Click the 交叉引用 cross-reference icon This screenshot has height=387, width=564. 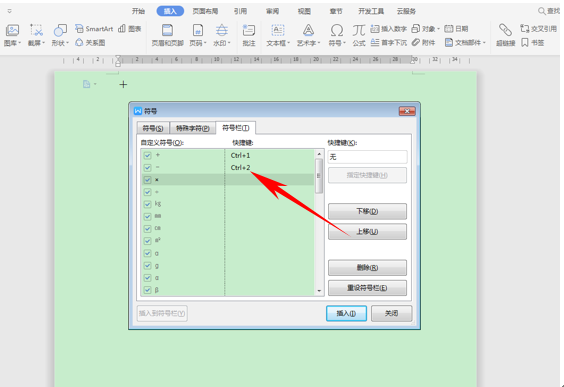pyautogui.click(x=538, y=29)
